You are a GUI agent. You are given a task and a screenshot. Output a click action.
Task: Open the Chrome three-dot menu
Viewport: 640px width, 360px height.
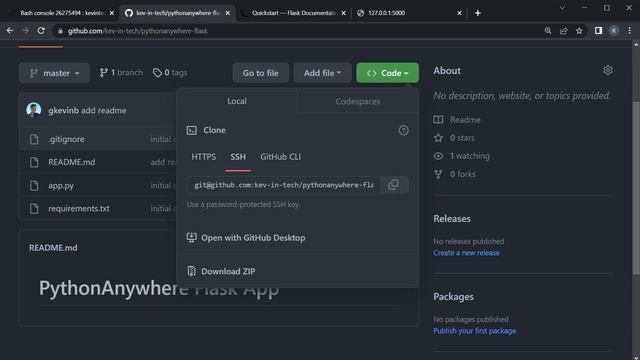point(629,31)
